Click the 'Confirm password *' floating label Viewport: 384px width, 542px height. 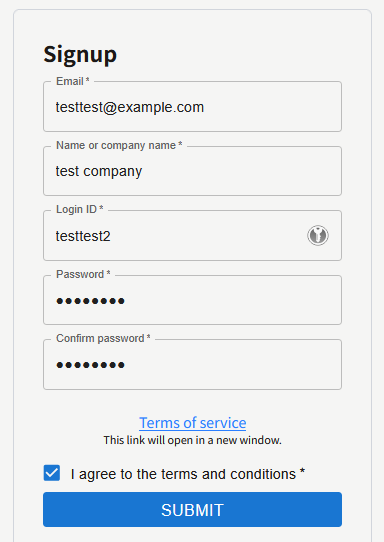[103, 338]
